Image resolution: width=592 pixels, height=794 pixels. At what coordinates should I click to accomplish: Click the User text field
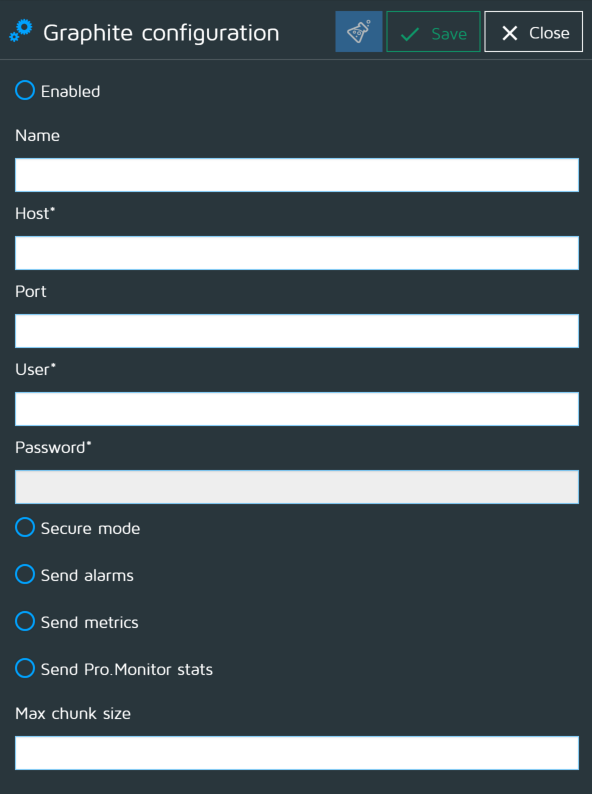(x=297, y=409)
